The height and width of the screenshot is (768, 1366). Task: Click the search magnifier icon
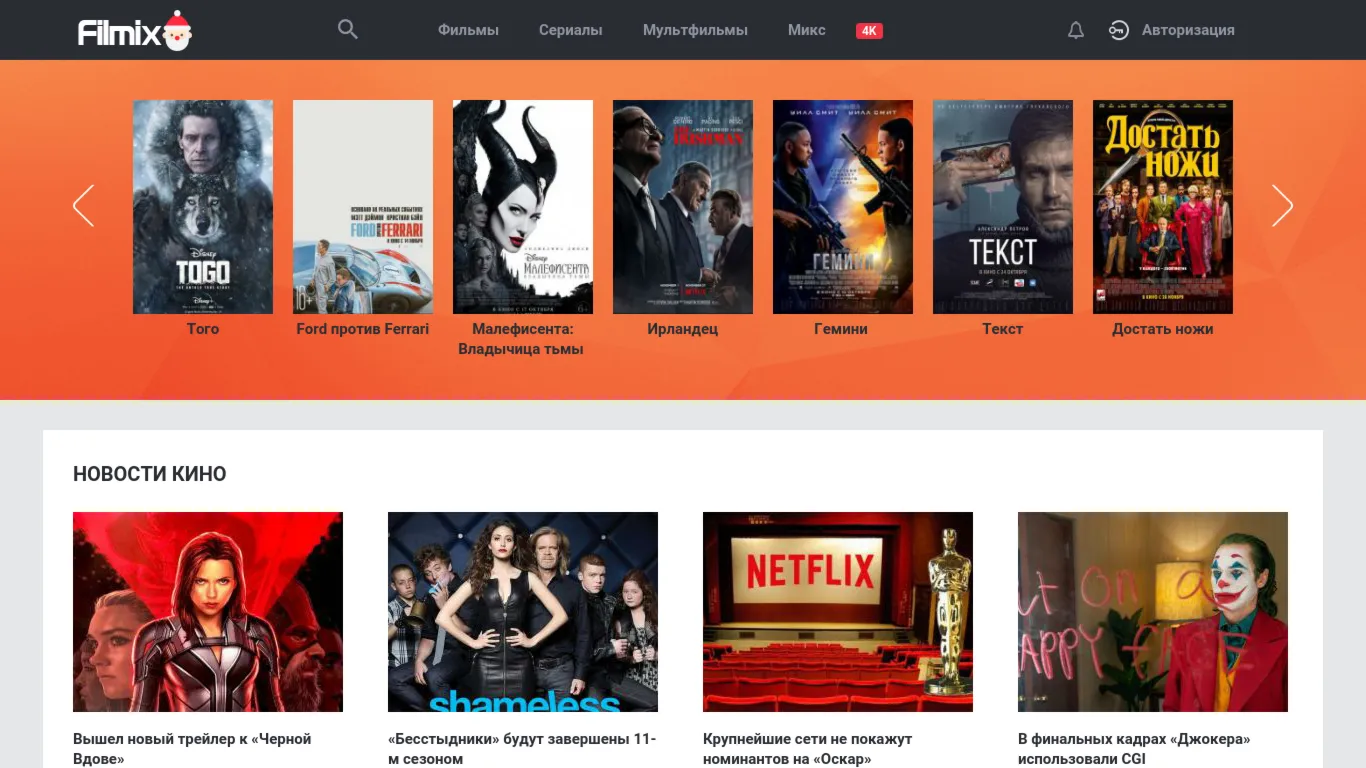(347, 29)
